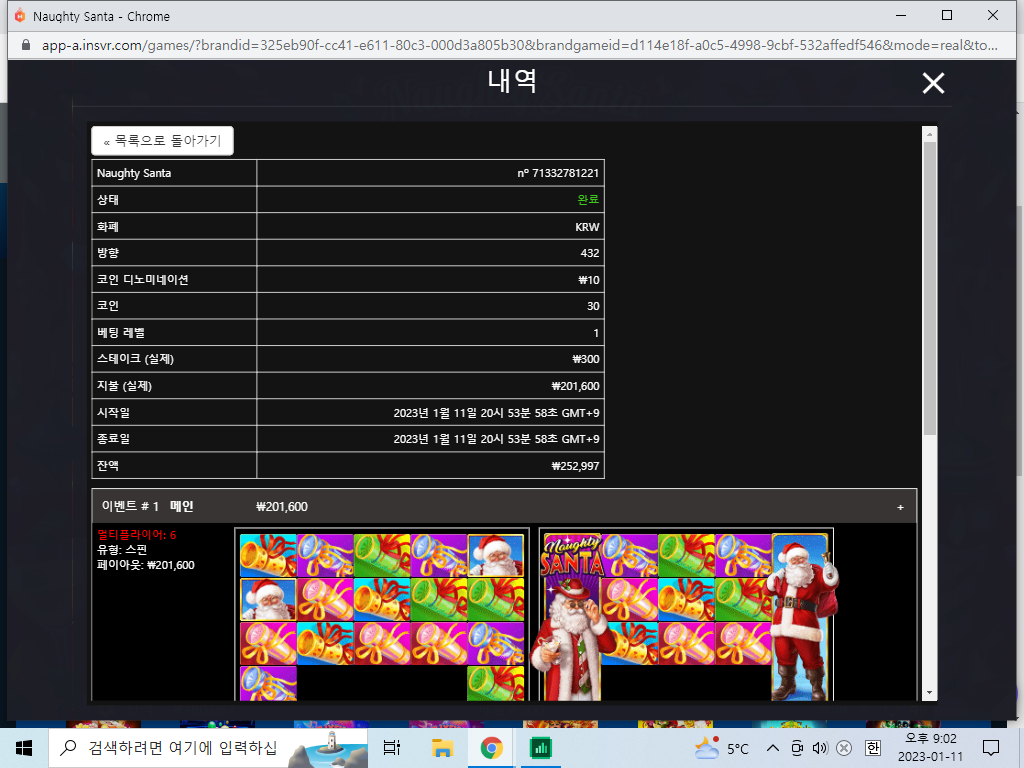Click the ₩201,600 amount in event header
Screen dimensions: 1024x768
pyautogui.click(x=281, y=507)
